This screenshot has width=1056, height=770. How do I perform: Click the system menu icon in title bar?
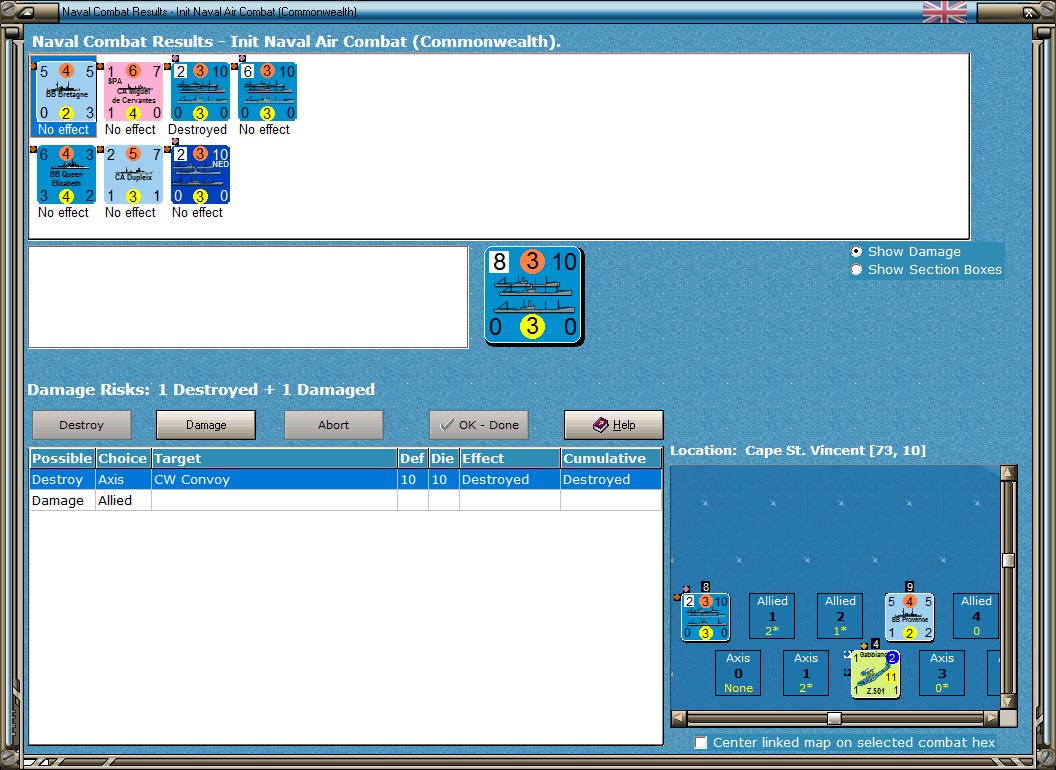26,12
